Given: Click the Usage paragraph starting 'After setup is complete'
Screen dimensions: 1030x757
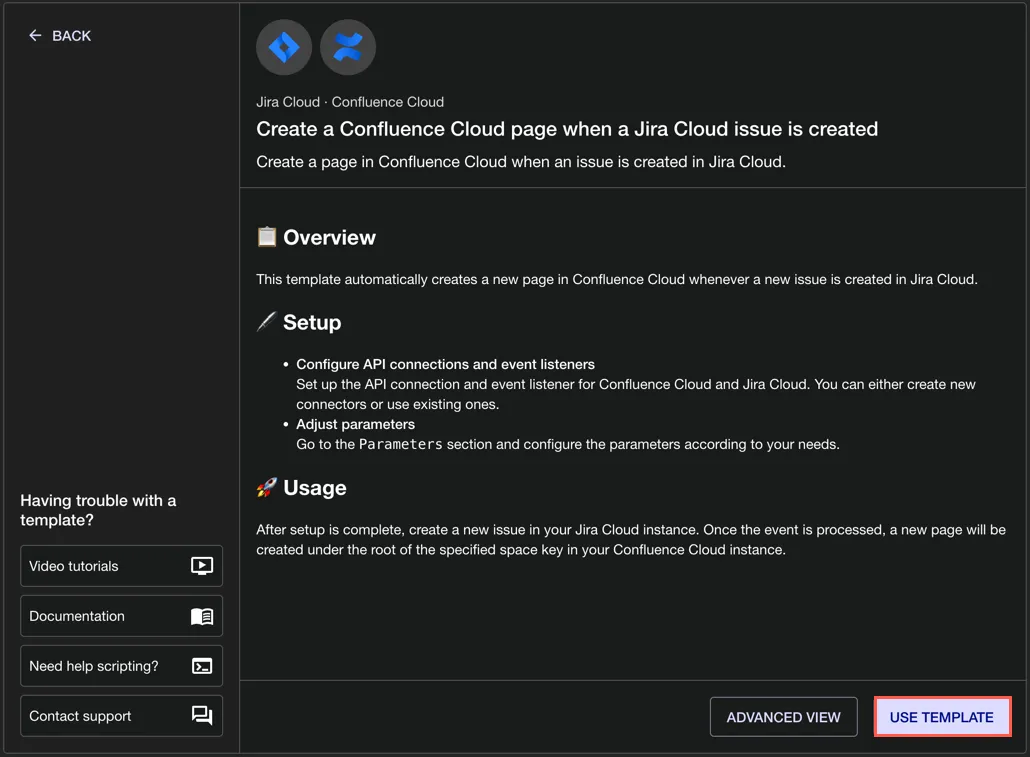Looking at the screenshot, I should [x=631, y=539].
